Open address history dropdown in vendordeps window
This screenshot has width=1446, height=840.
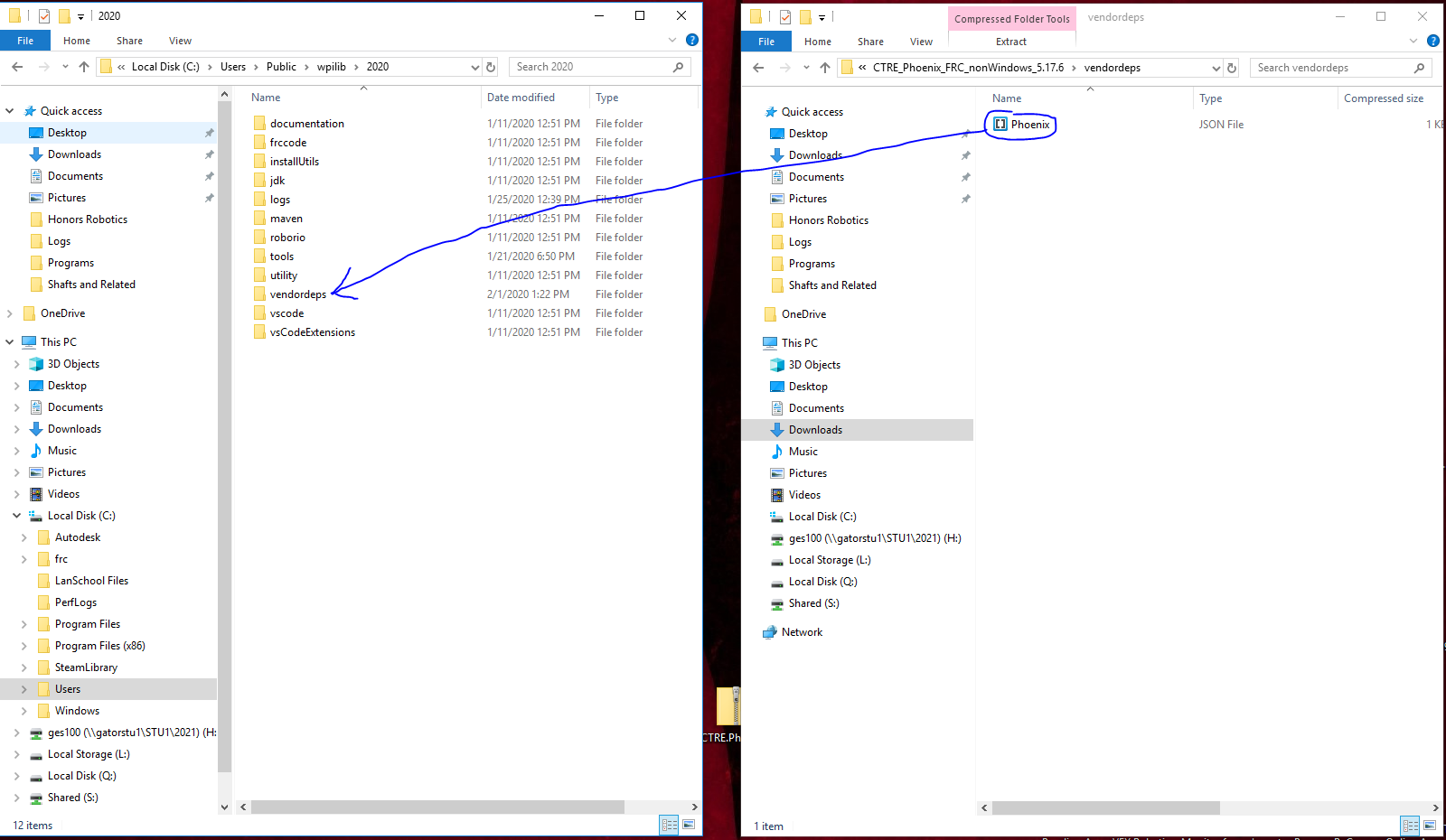pyautogui.click(x=1216, y=68)
